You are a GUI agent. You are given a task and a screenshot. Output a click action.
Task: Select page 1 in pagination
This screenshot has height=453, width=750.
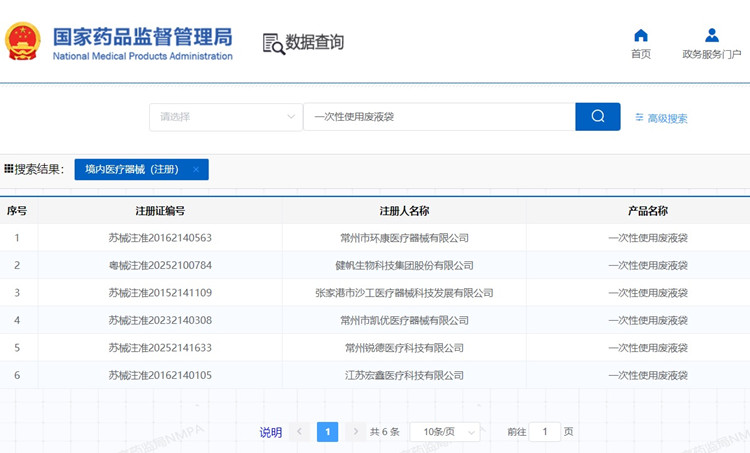[x=327, y=432]
